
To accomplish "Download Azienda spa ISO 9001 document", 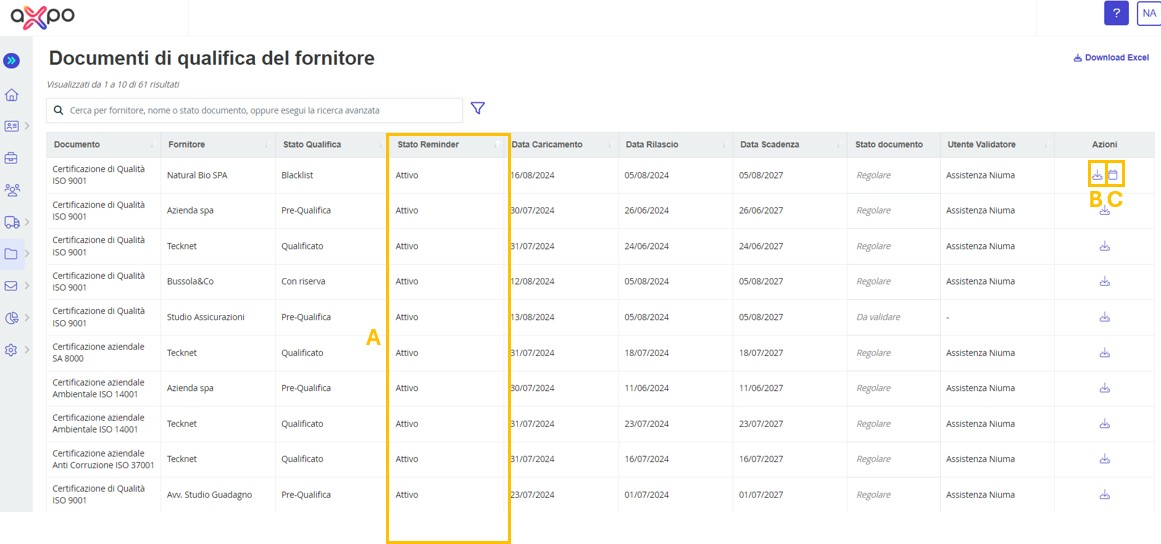I will (1105, 210).
